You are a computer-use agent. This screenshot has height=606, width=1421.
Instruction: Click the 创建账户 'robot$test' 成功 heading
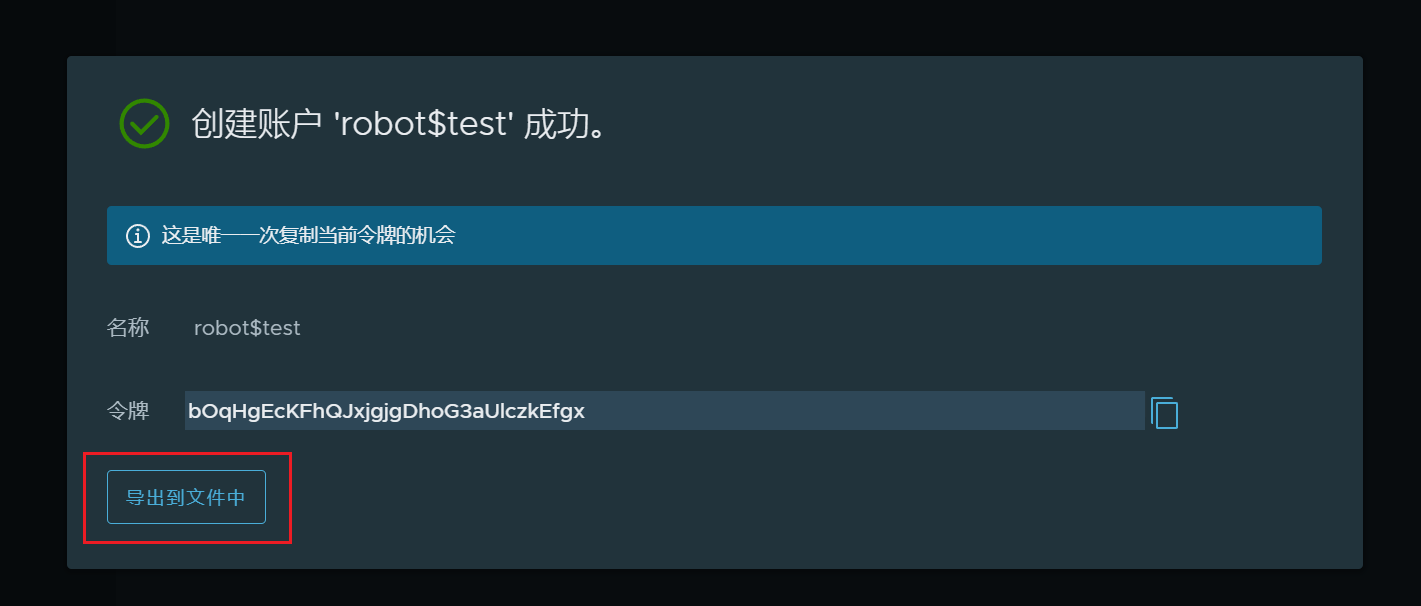pos(399,125)
